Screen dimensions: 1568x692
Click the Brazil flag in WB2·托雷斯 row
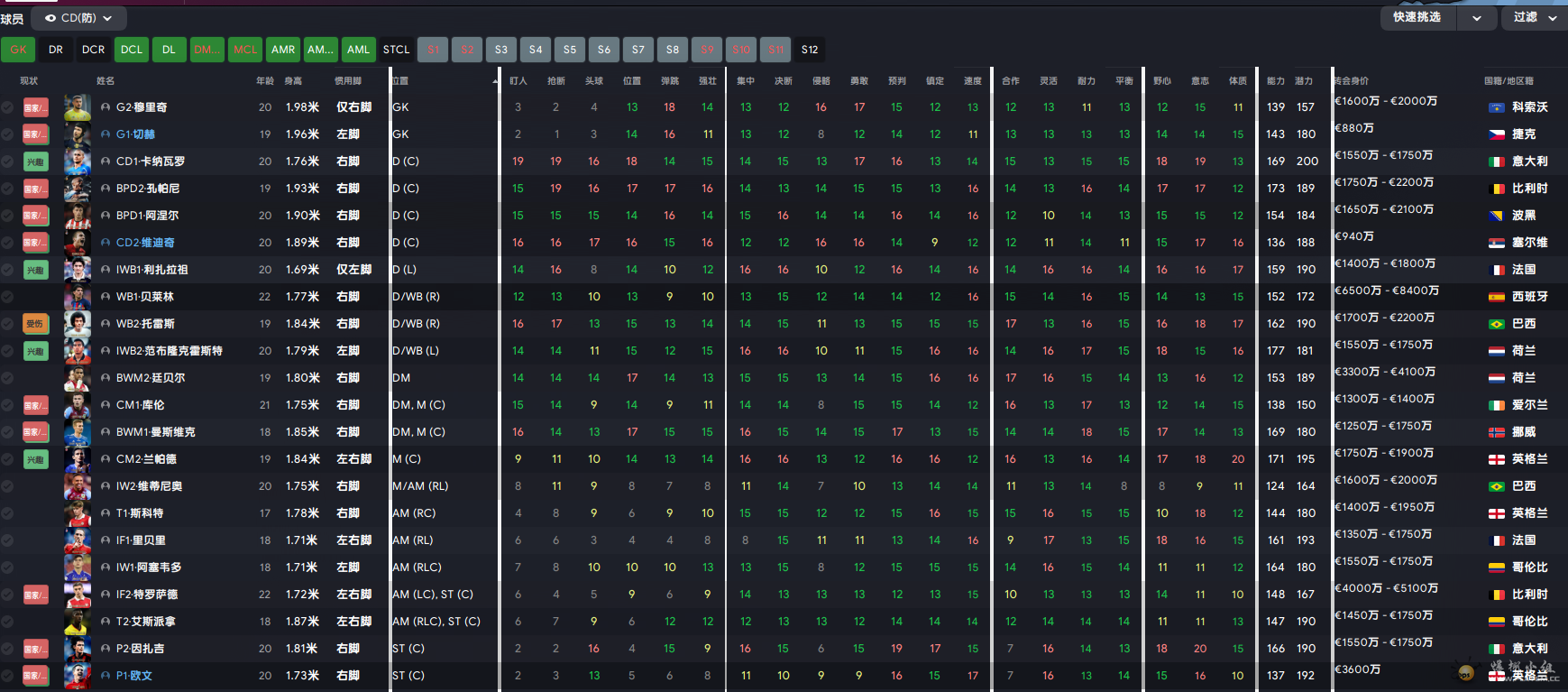1497,324
